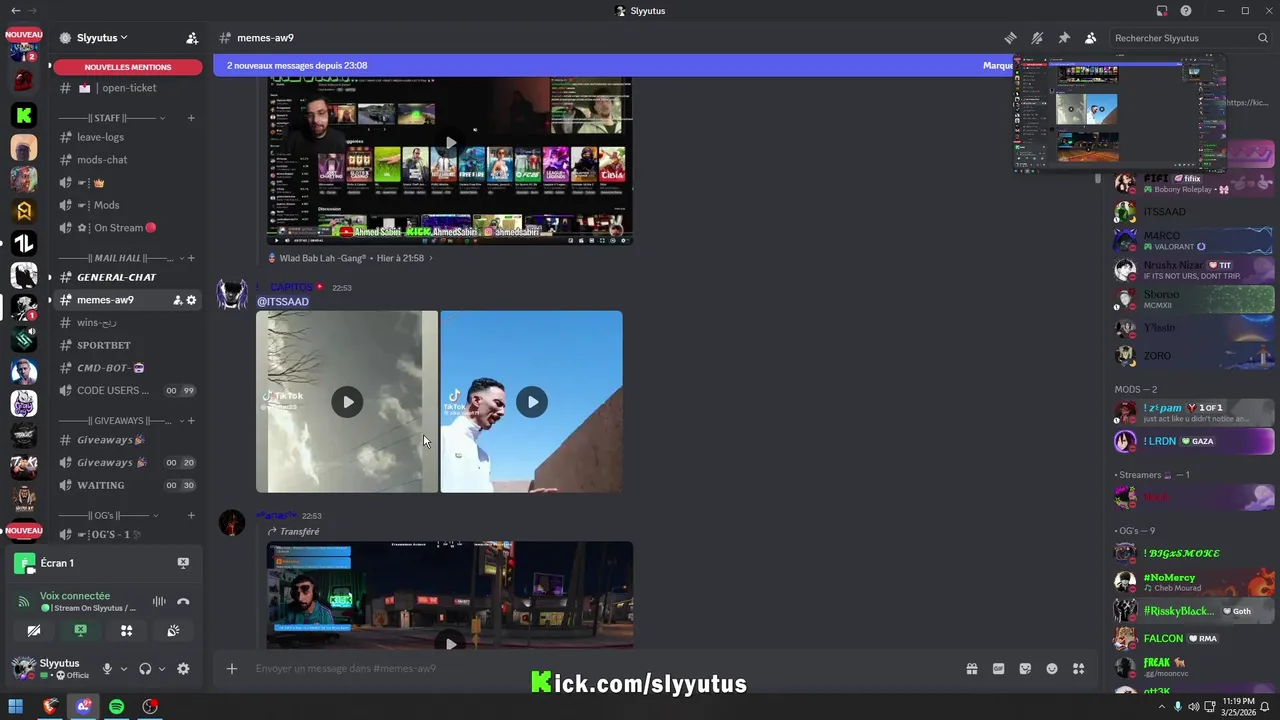Play the top stream clip video
This screenshot has width=1280, height=720.
(450, 143)
